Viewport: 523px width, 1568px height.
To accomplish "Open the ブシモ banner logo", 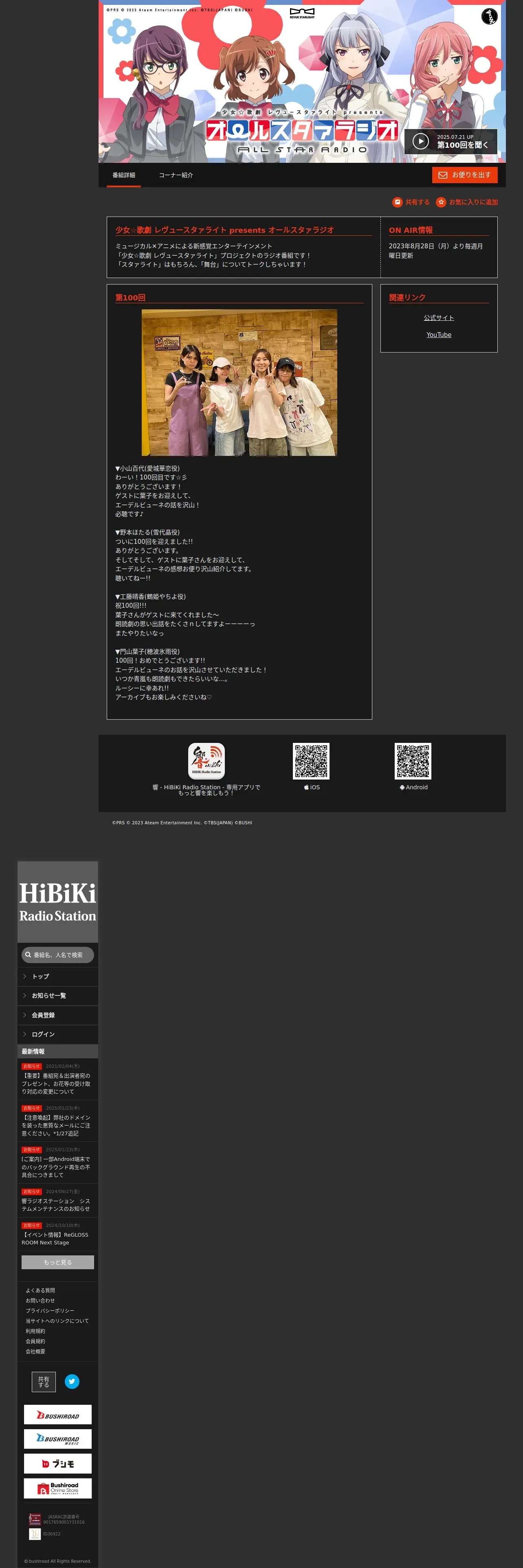I will click(58, 1463).
